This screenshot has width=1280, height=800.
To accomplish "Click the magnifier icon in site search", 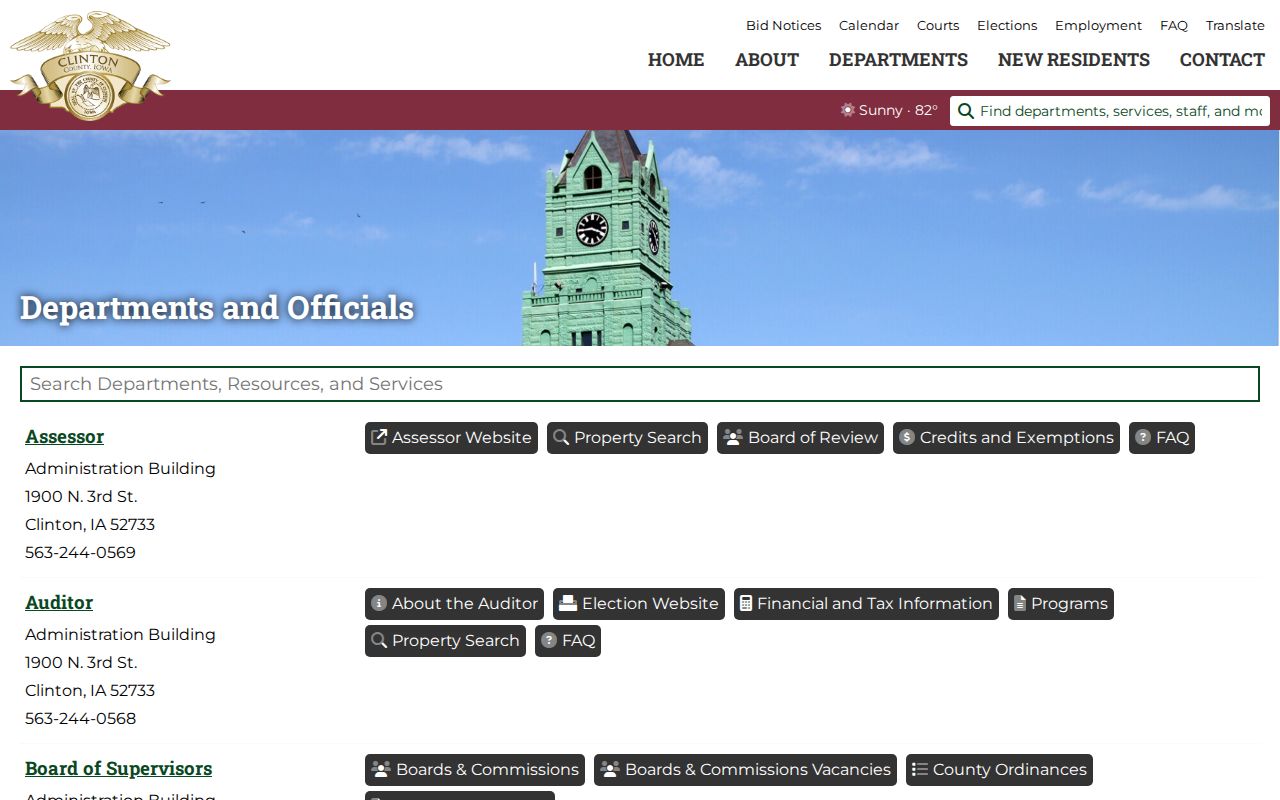I will [966, 111].
